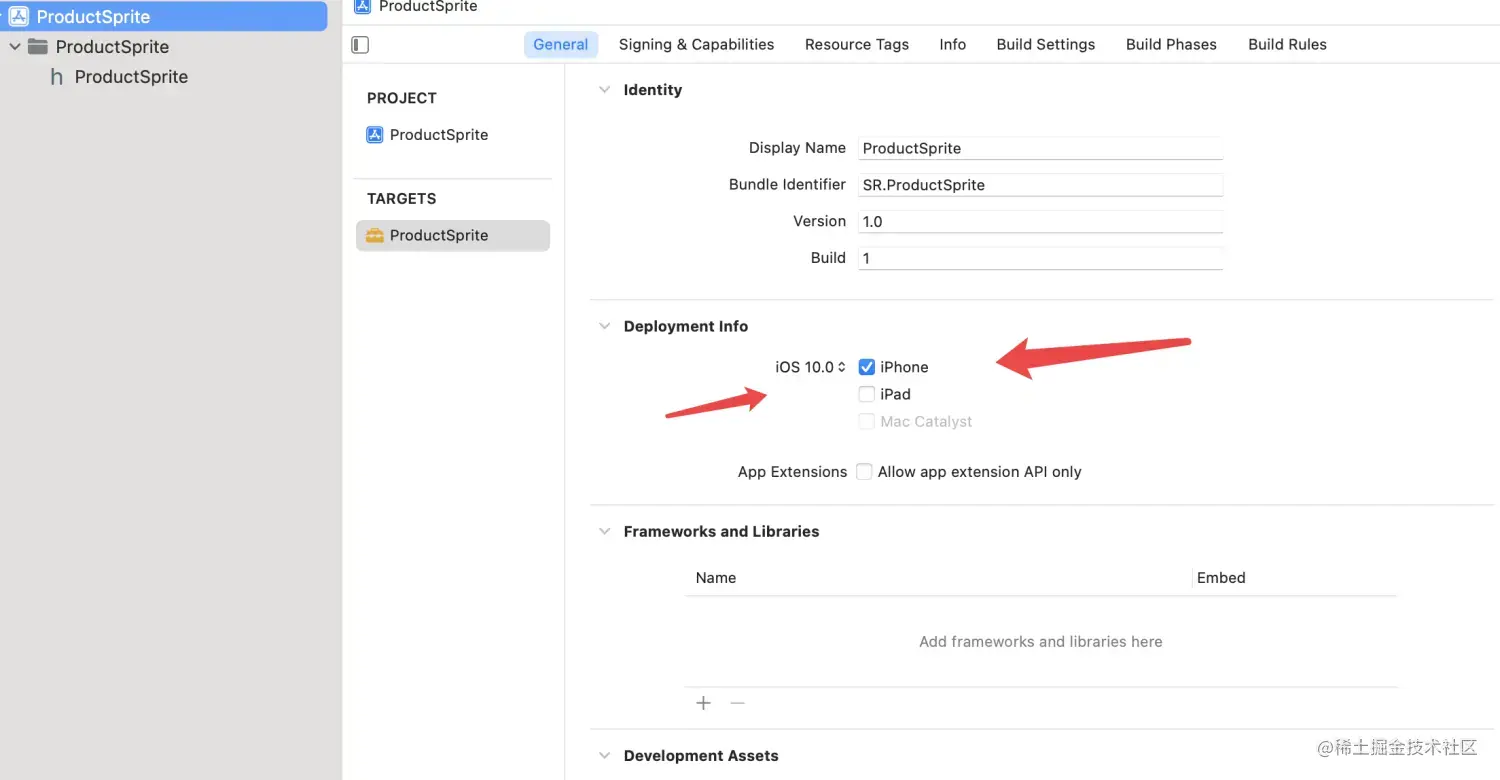Switch to the Info tab
Viewport: 1500px width, 780px height.
pos(953,44)
